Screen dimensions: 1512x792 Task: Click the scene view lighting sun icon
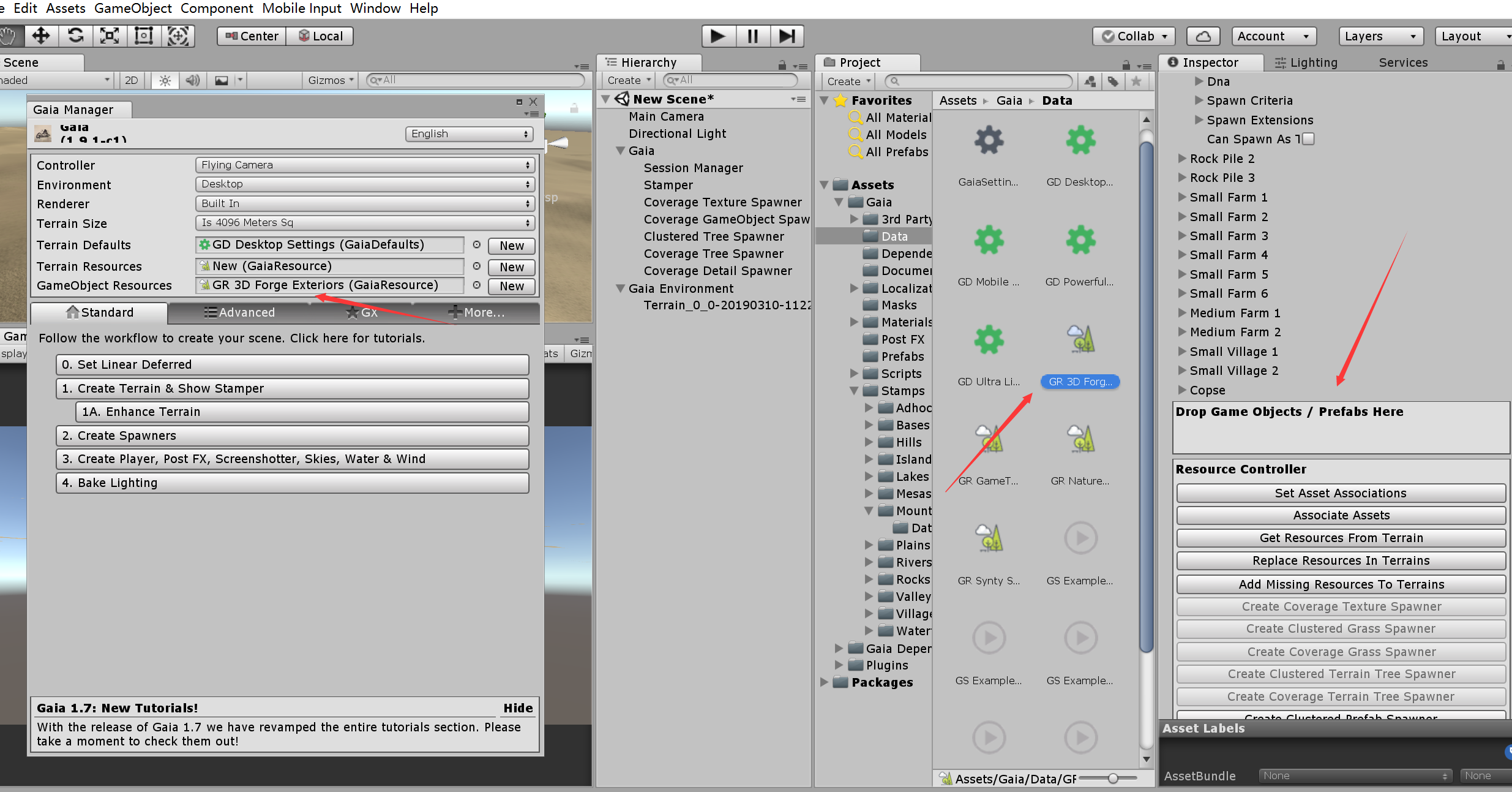click(x=164, y=80)
